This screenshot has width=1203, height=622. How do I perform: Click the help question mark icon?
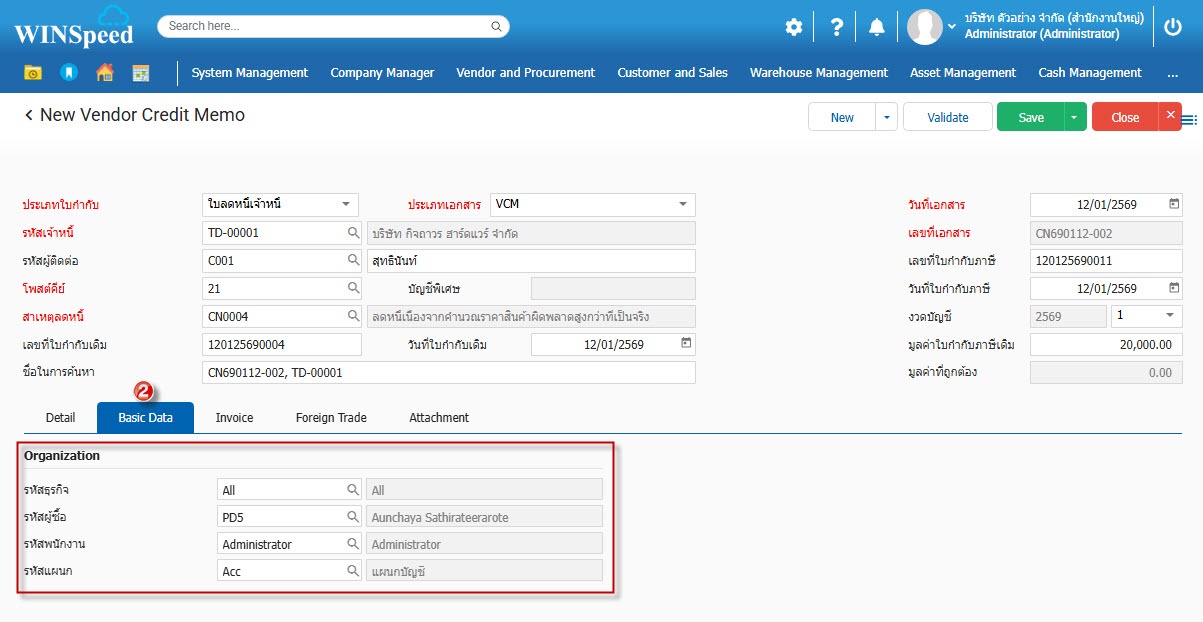click(837, 27)
